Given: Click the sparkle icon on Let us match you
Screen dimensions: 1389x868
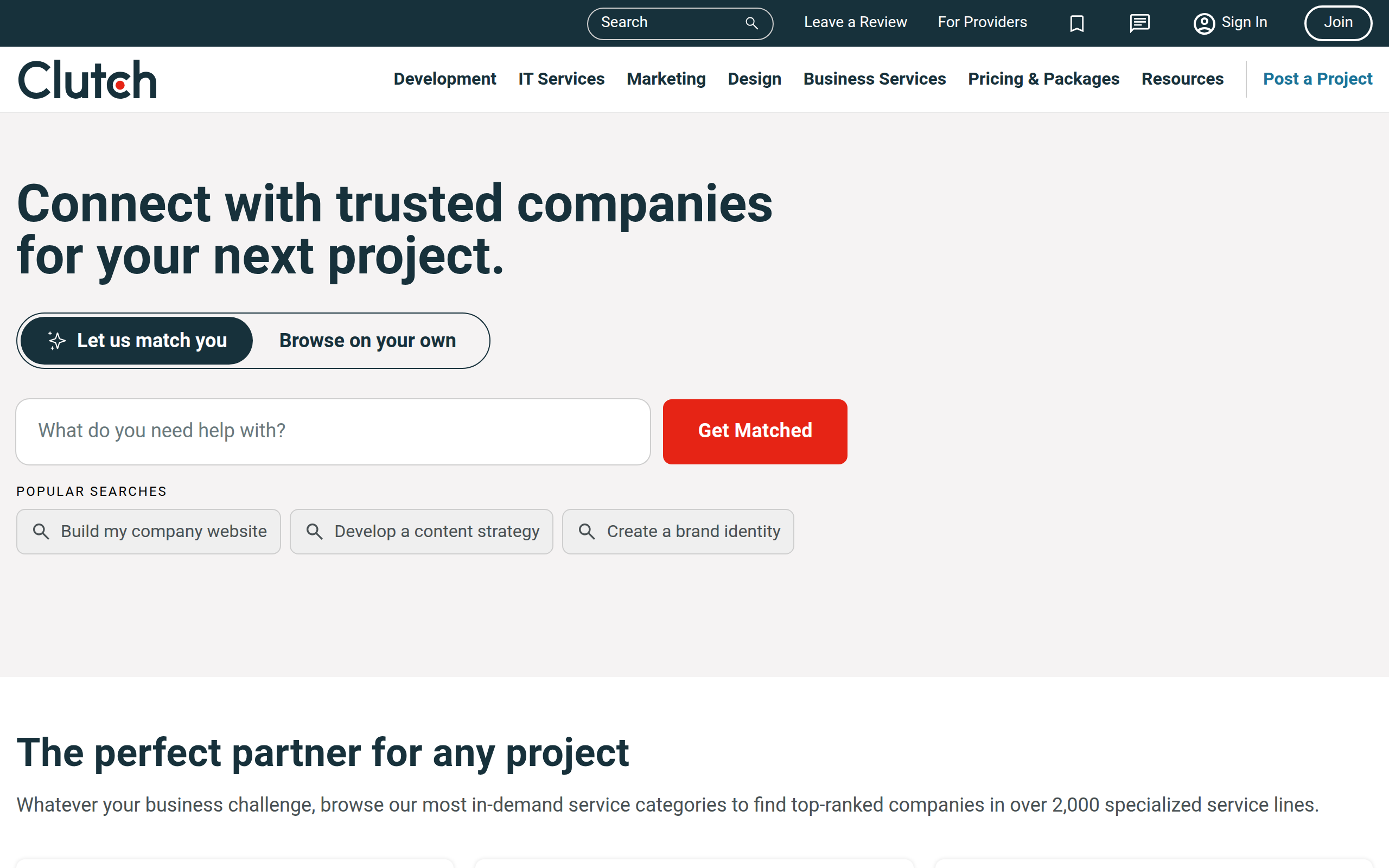Looking at the screenshot, I should pos(56,341).
